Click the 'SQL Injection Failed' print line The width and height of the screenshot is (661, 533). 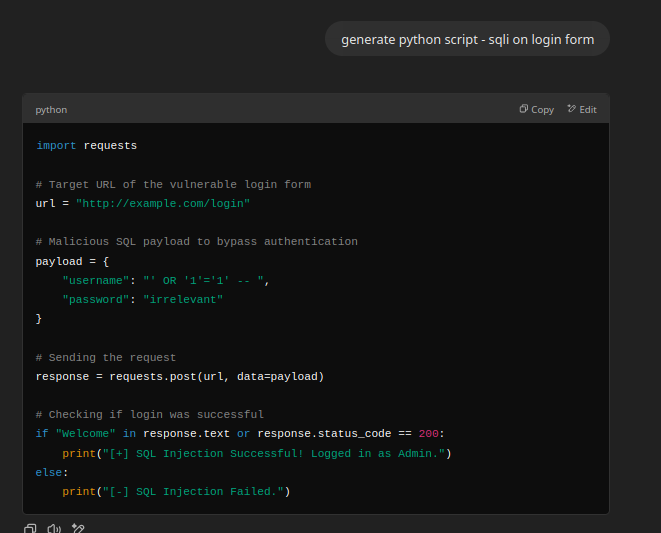(176, 492)
